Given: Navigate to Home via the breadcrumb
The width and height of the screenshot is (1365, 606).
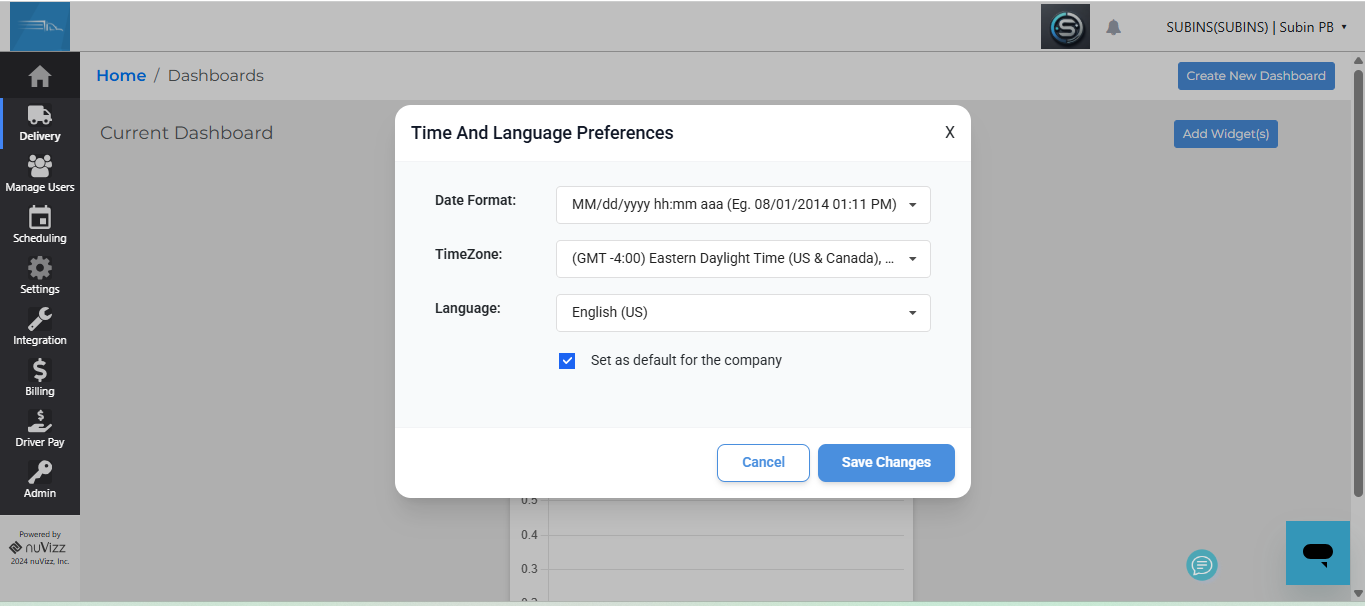Looking at the screenshot, I should point(121,75).
